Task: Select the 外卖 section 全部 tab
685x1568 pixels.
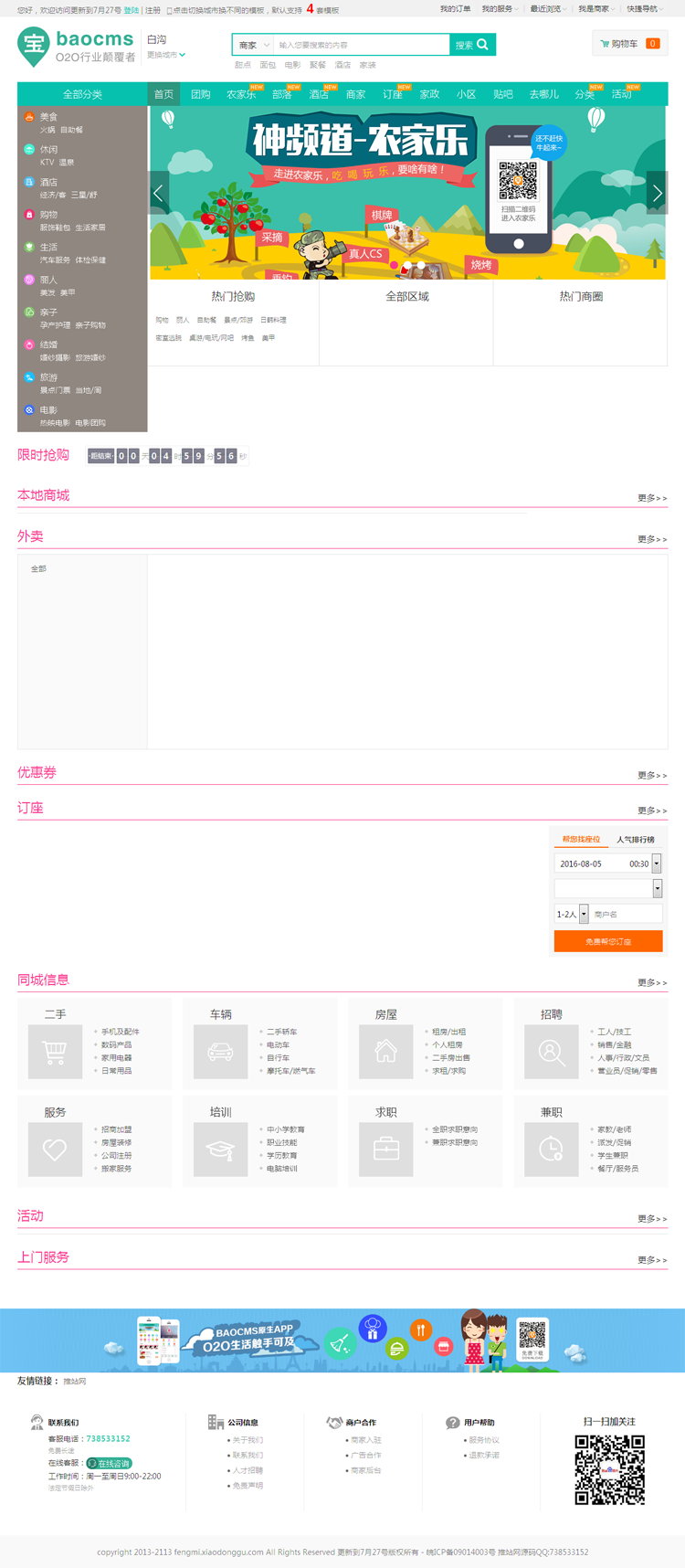Action: click(38, 569)
